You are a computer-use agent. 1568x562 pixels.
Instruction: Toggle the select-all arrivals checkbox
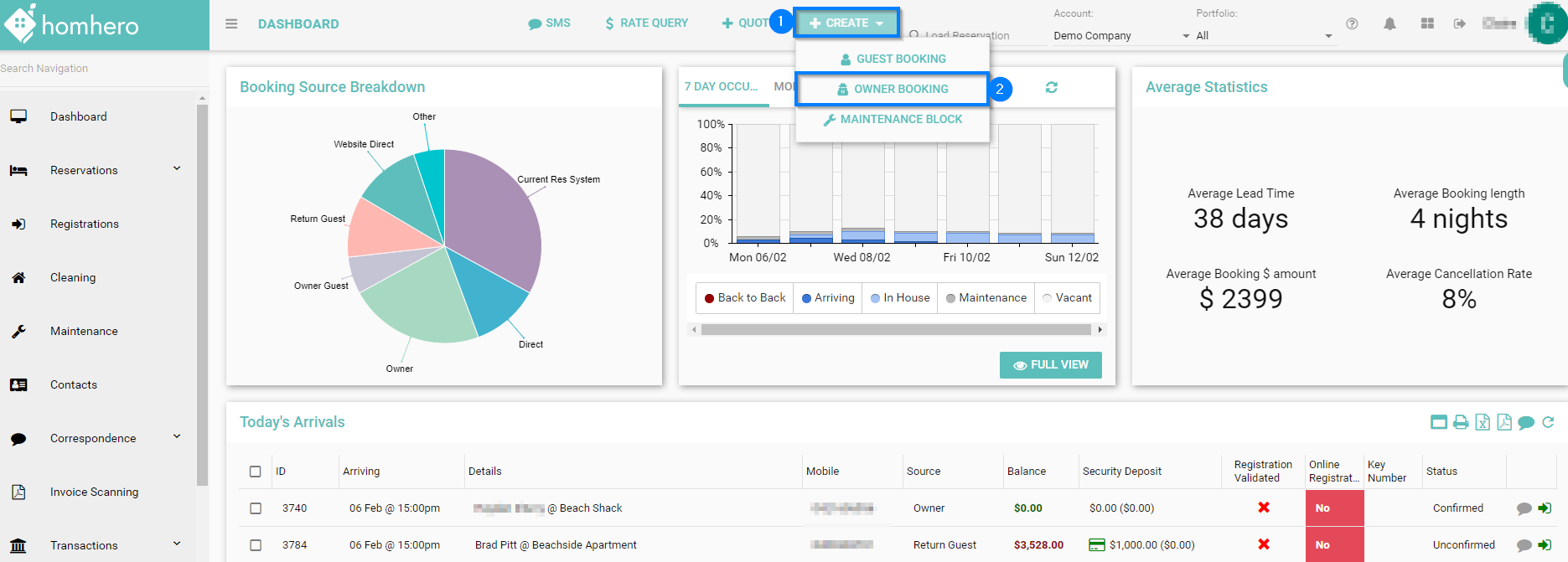pyautogui.click(x=256, y=472)
